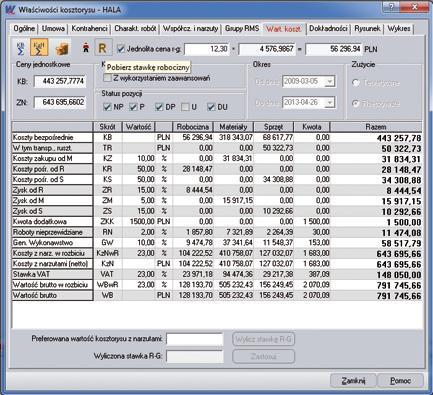Click the Materiały column header
Image resolution: width=433 pixels, height=395 pixels.
(x=233, y=127)
